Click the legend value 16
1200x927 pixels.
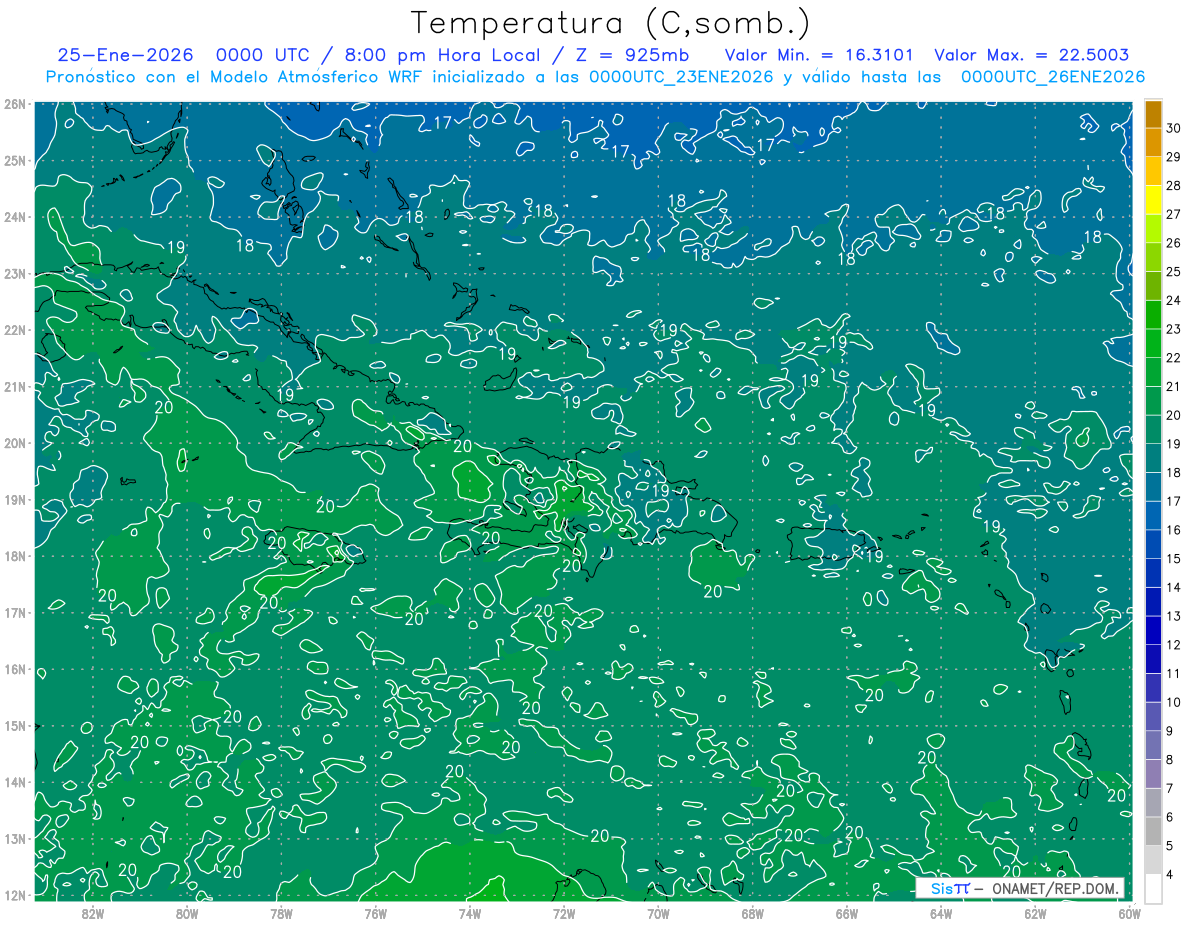[1174, 530]
